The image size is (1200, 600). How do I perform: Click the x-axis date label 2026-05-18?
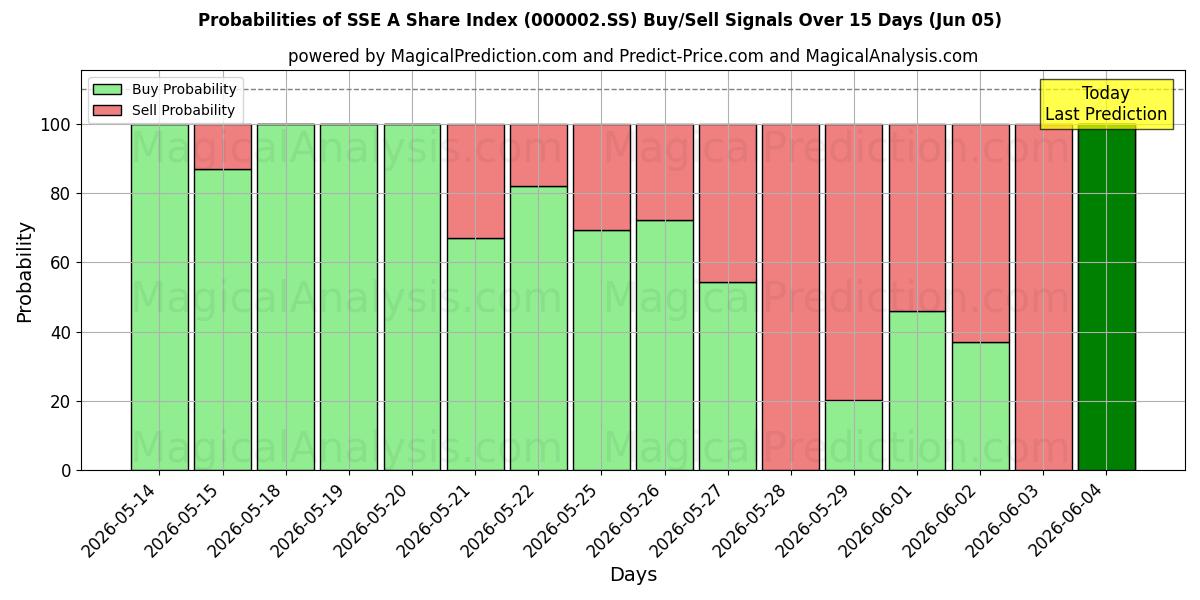[247, 518]
